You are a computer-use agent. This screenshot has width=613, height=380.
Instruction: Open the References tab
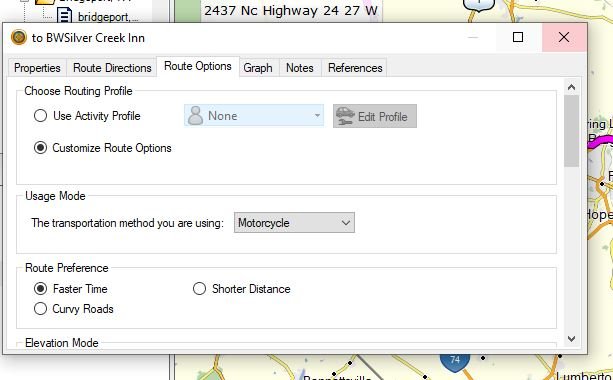(x=355, y=68)
